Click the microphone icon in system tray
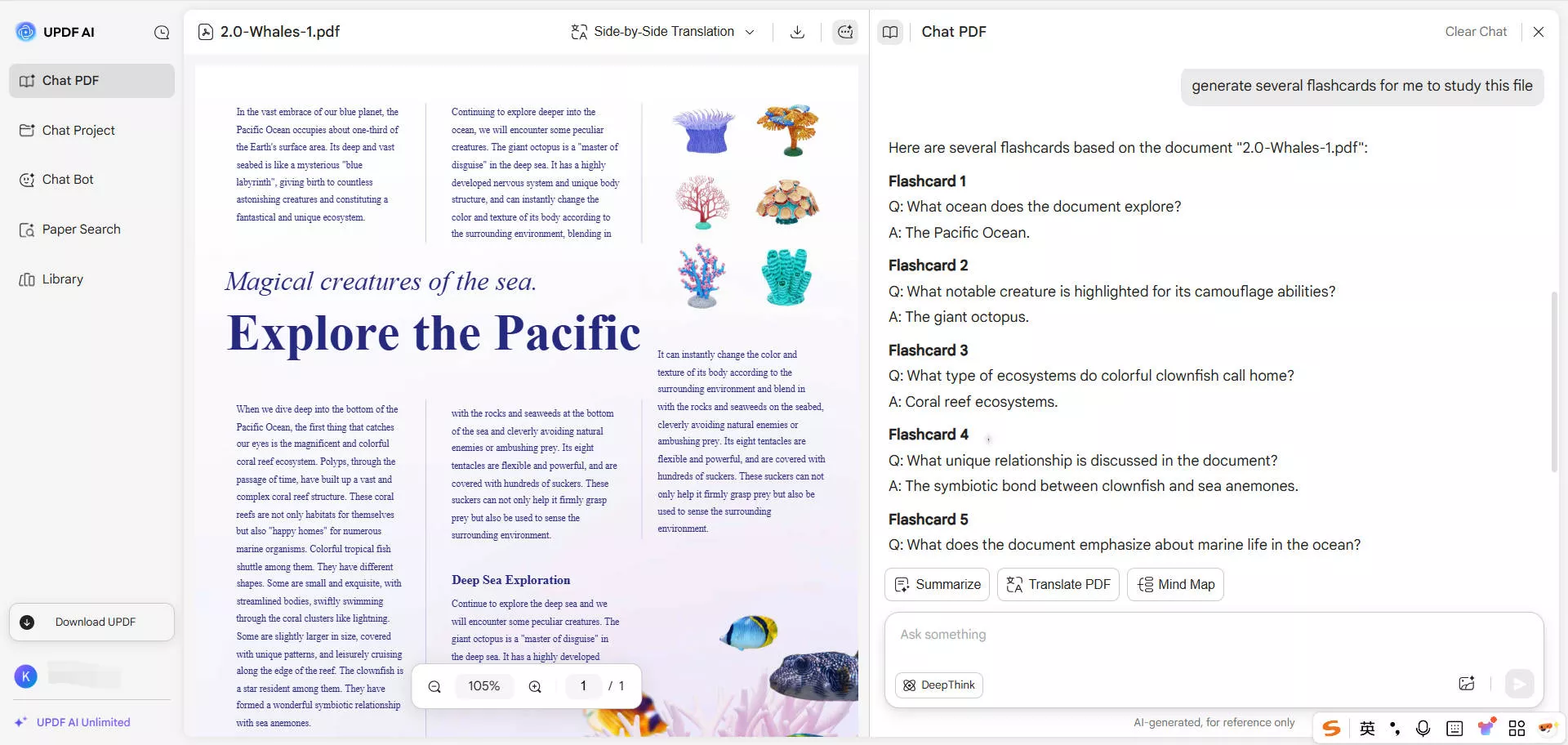This screenshot has width=1568, height=745. click(x=1423, y=728)
